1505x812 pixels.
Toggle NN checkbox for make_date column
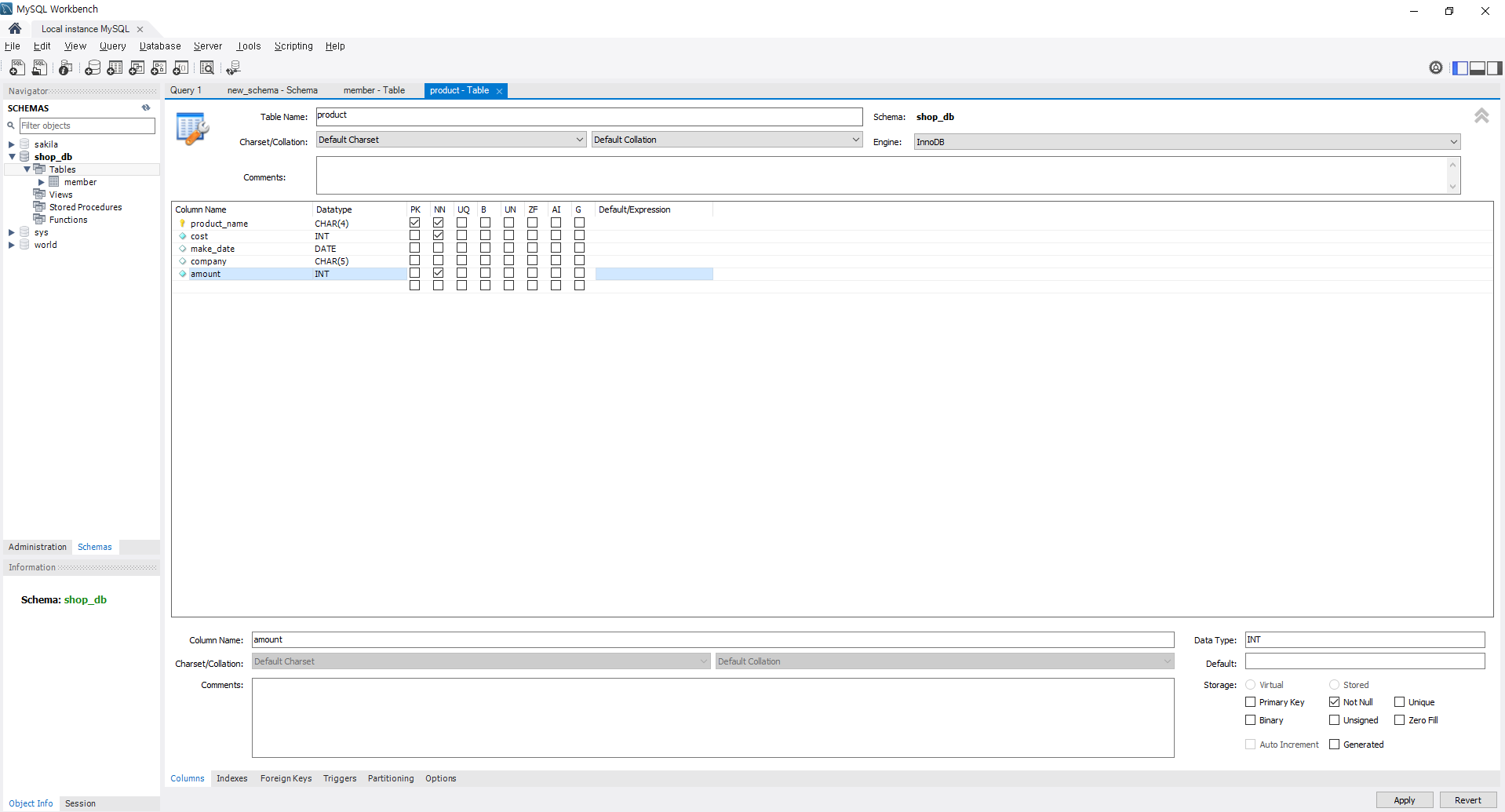click(x=438, y=248)
